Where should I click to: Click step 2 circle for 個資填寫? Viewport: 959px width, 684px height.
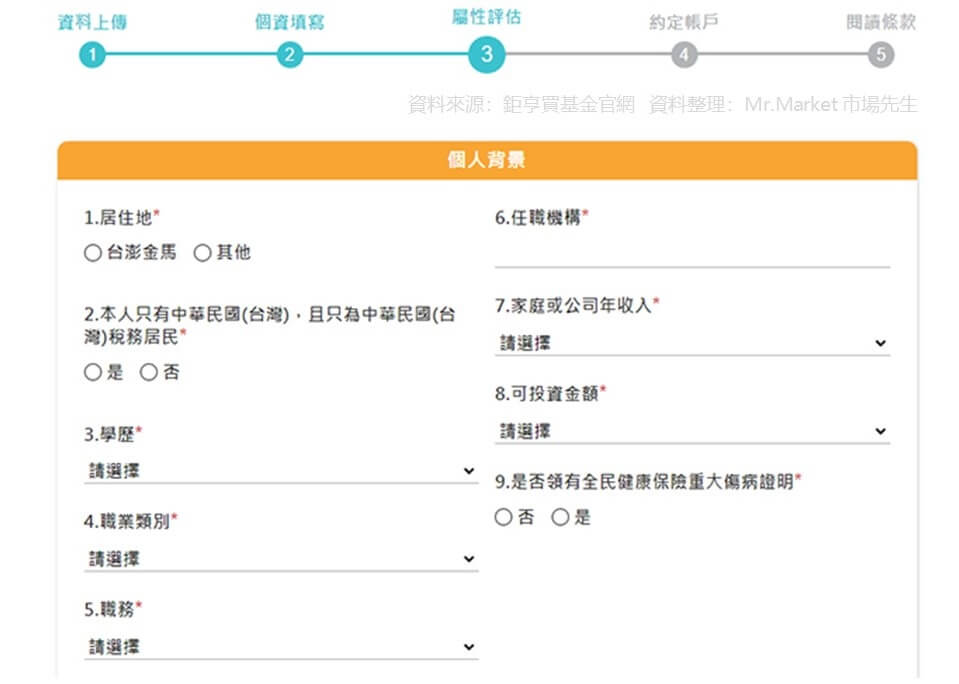tap(290, 54)
